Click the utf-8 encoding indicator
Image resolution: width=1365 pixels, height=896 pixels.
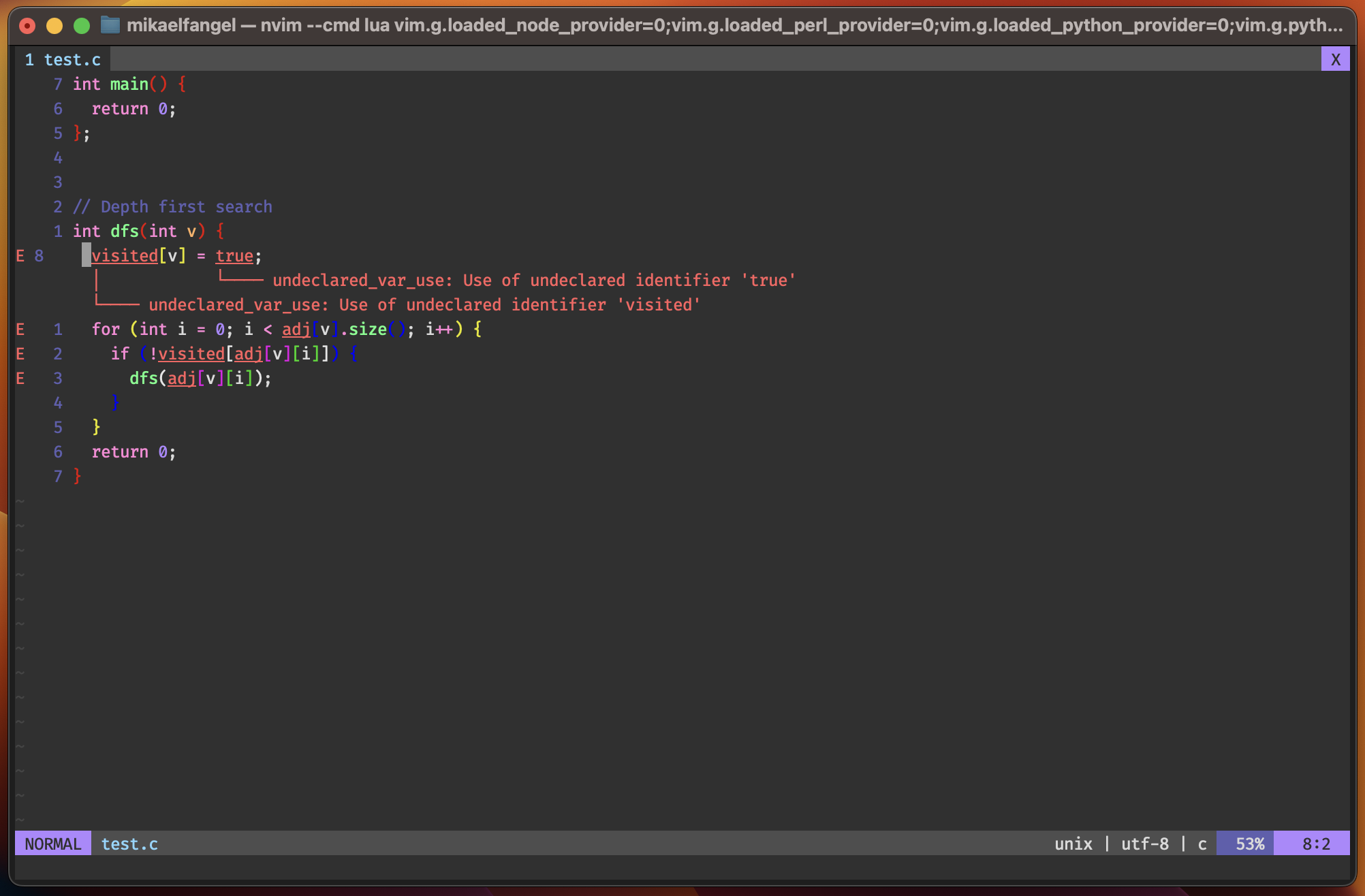click(1146, 844)
